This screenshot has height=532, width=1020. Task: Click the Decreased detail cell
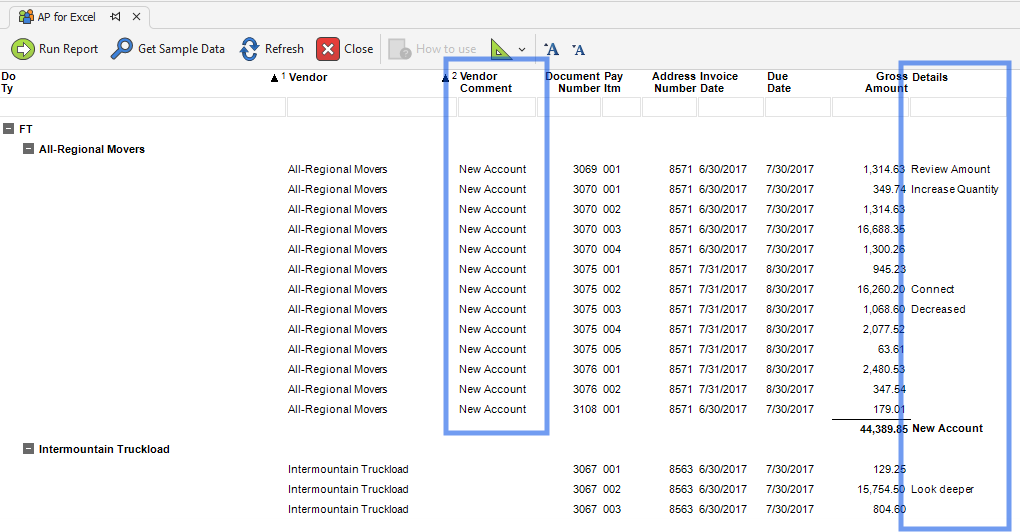coord(938,310)
